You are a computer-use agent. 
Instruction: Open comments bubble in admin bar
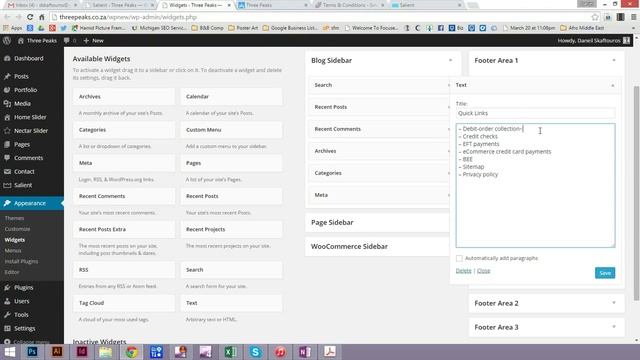[x=69, y=40]
